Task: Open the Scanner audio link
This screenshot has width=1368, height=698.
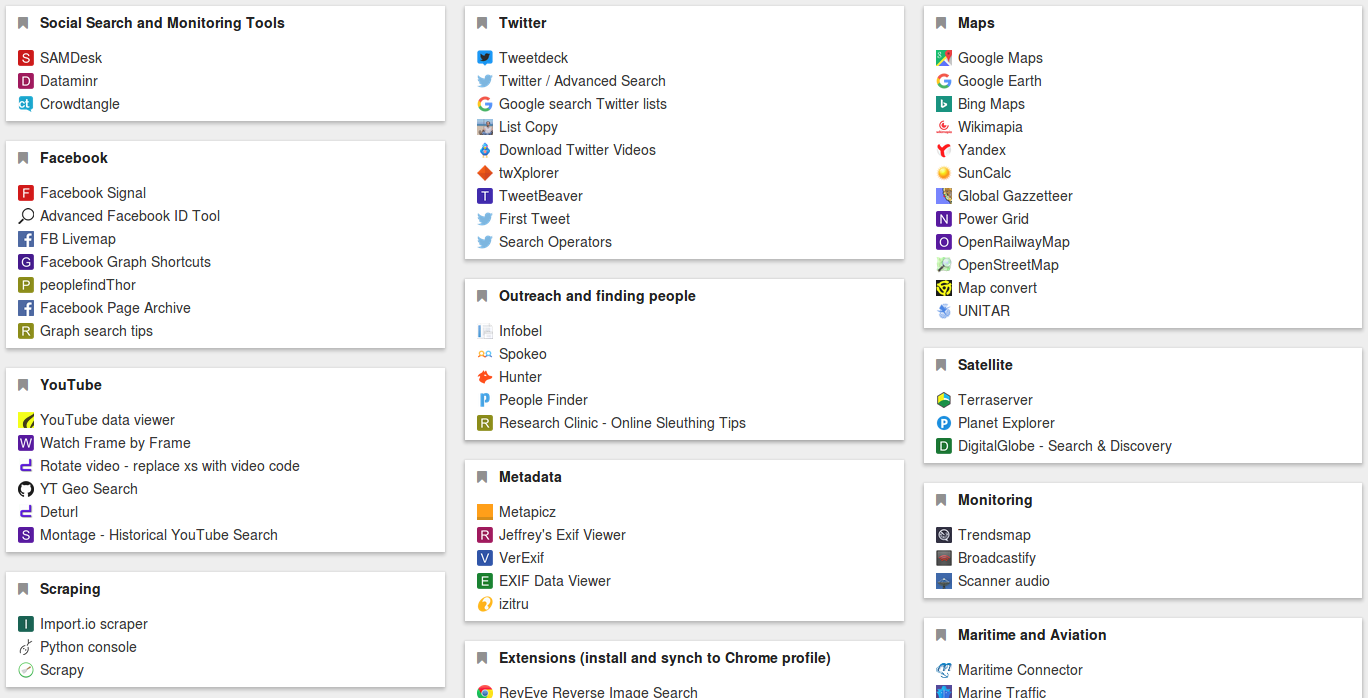Action: click(1004, 581)
